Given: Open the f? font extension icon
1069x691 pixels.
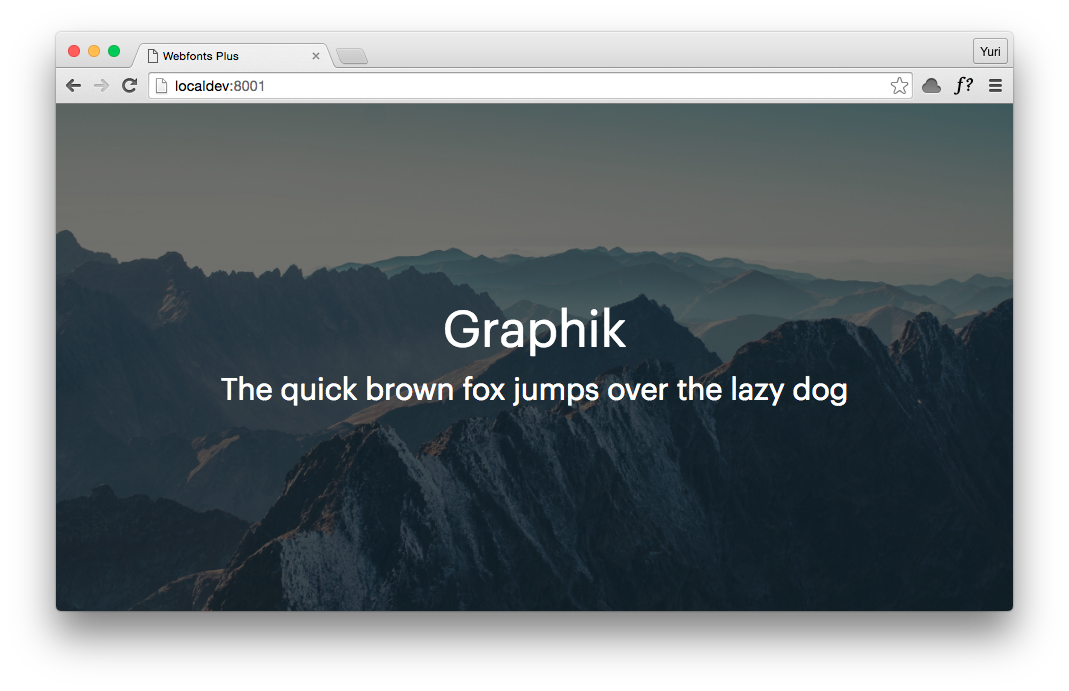Looking at the screenshot, I should click(963, 85).
